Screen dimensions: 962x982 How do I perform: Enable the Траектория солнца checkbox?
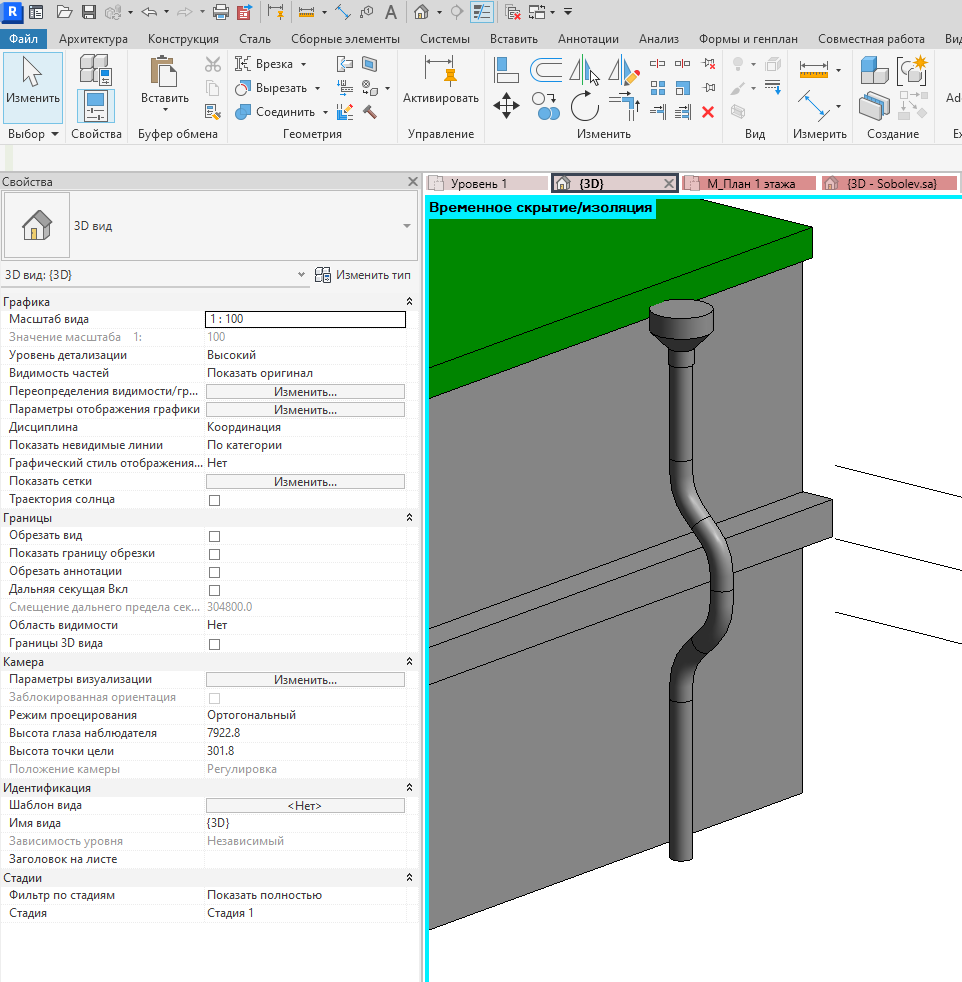(214, 500)
